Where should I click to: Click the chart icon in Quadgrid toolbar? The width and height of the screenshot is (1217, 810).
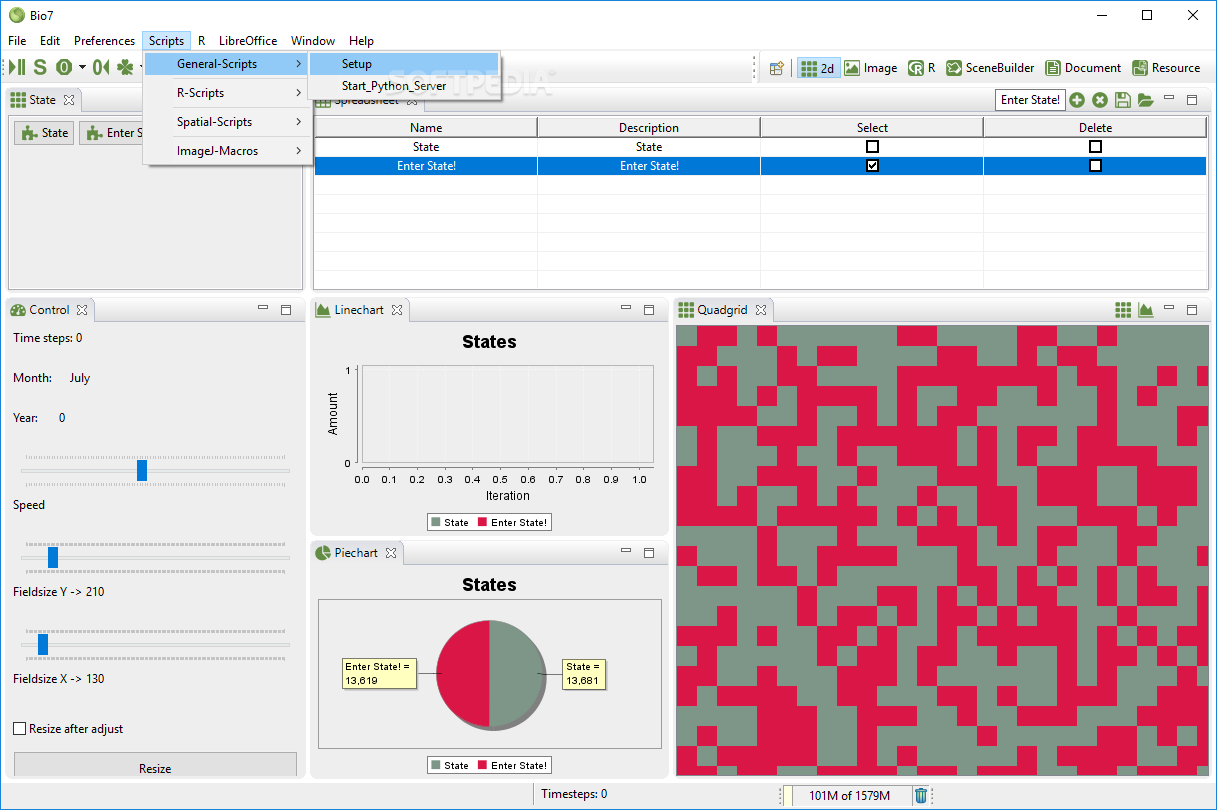click(1146, 310)
